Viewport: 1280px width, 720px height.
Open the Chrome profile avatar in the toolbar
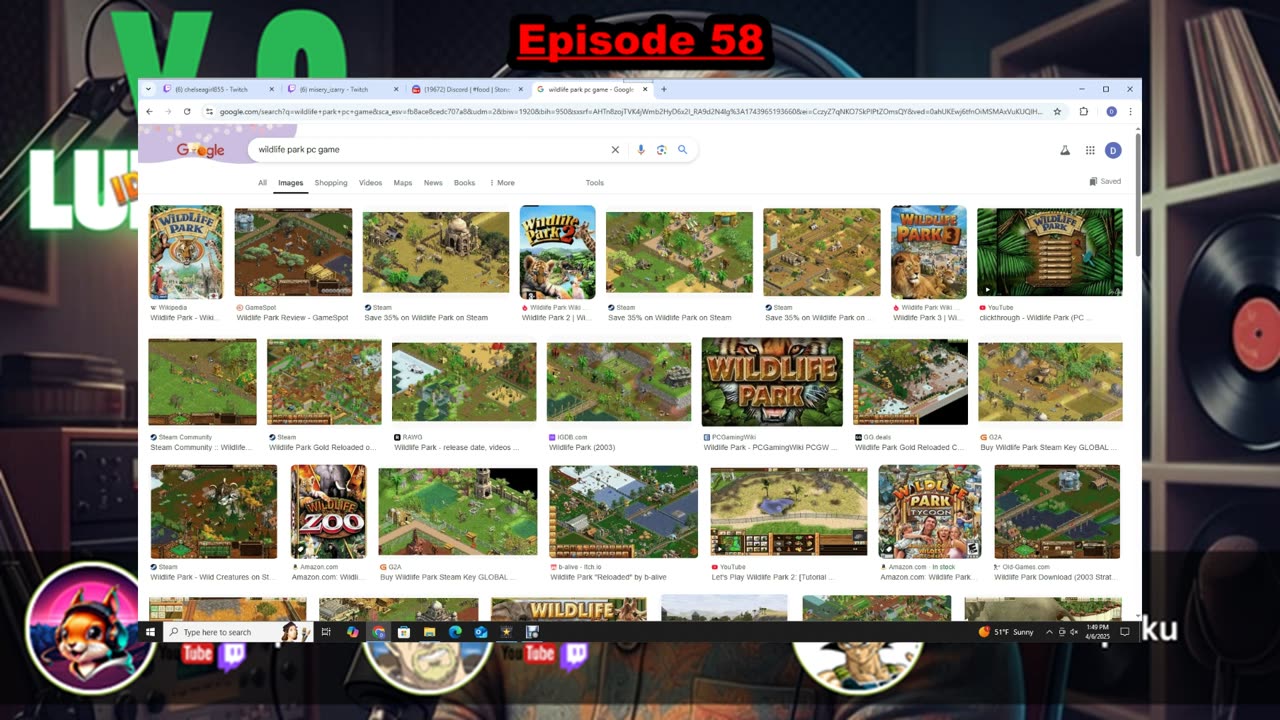click(x=1111, y=111)
